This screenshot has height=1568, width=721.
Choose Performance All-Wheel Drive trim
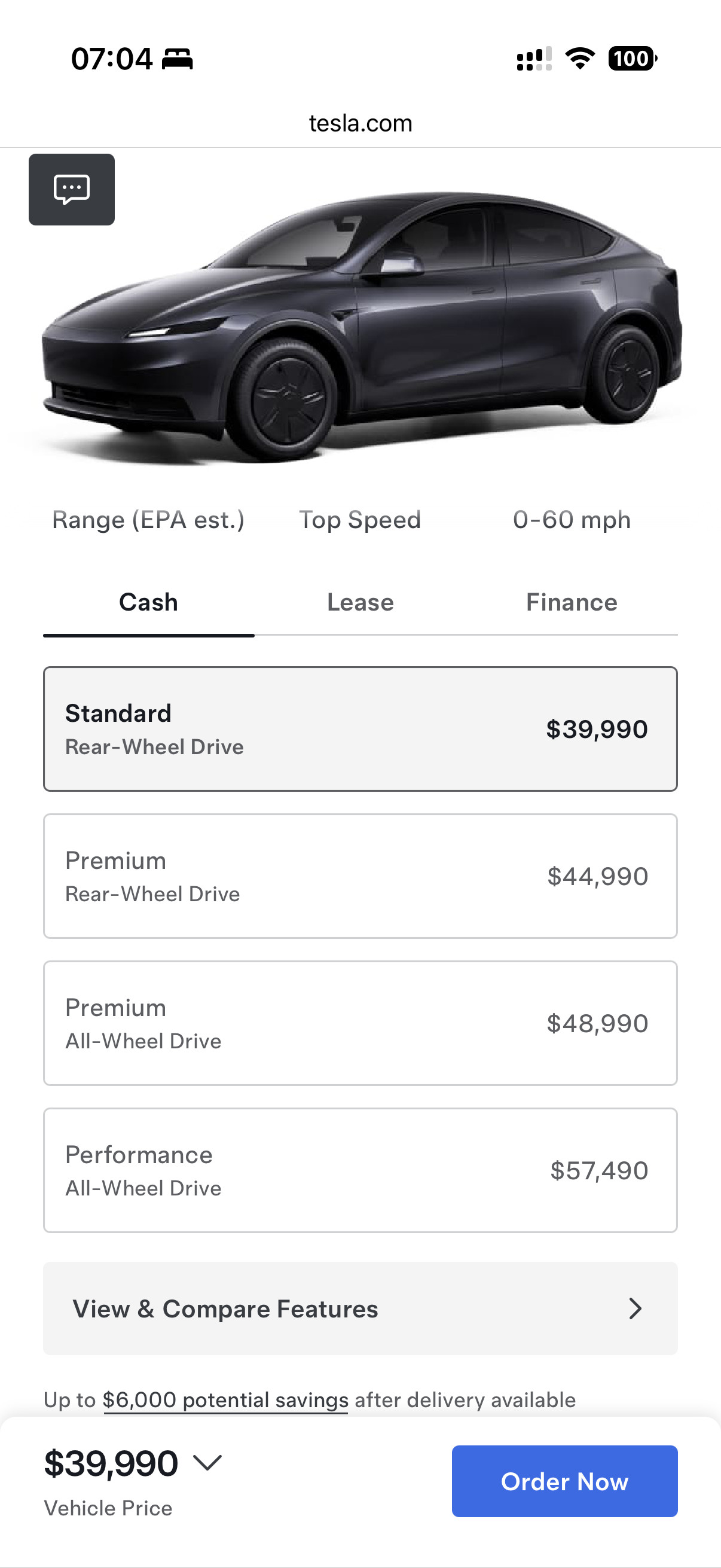point(360,1170)
